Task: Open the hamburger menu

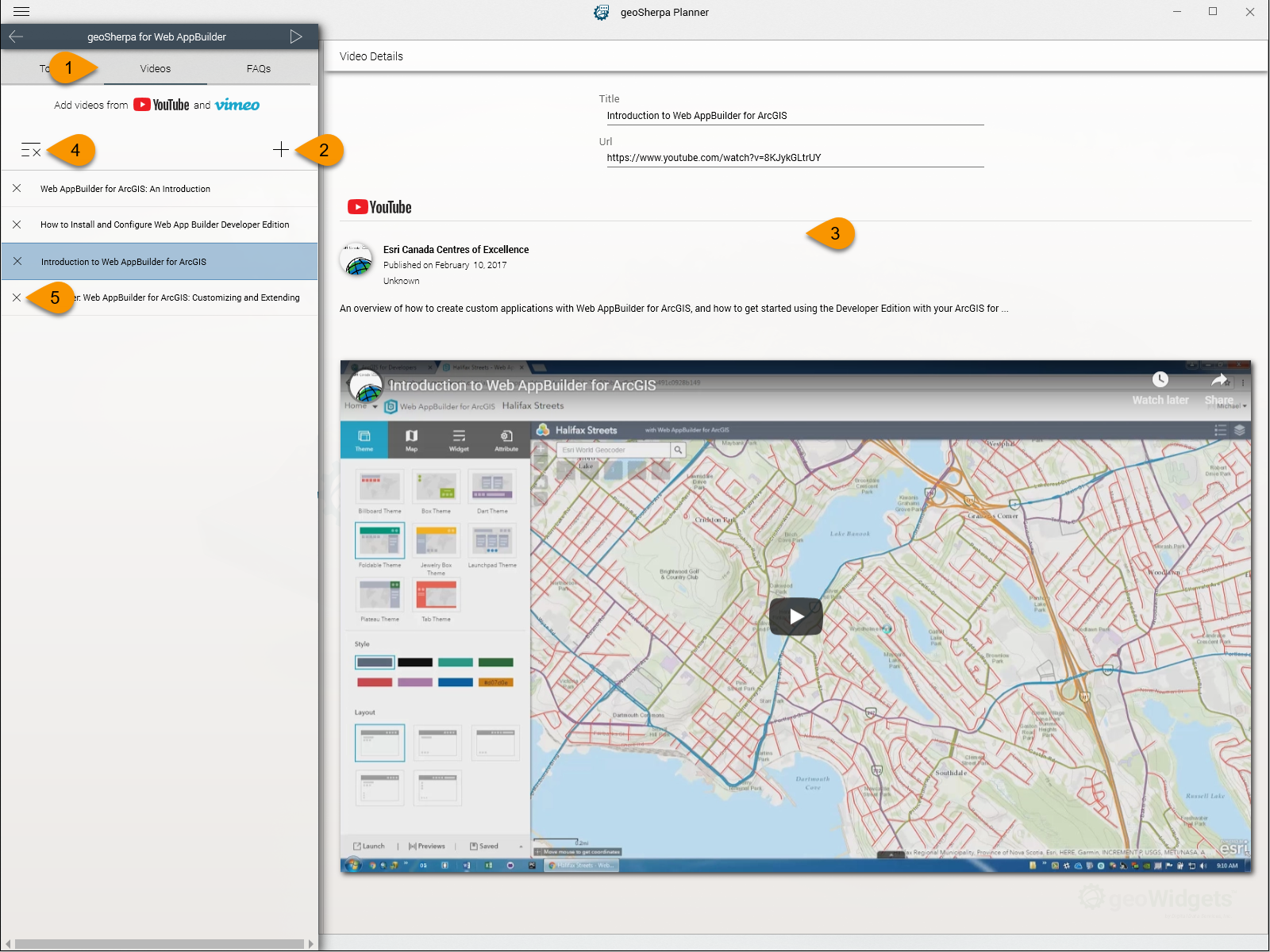Action: 21,12
